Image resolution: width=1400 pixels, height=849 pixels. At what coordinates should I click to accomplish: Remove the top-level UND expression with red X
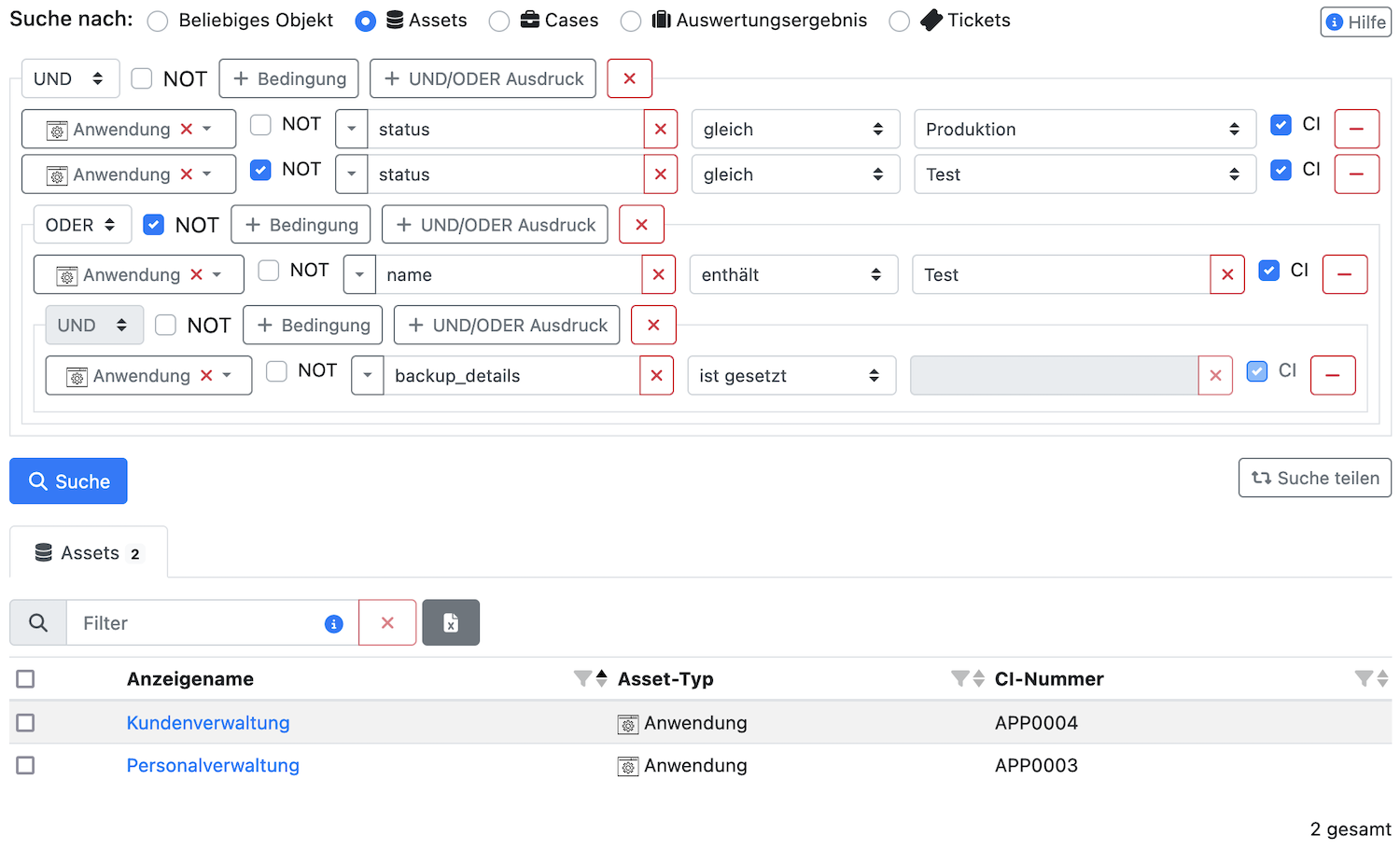click(x=629, y=78)
